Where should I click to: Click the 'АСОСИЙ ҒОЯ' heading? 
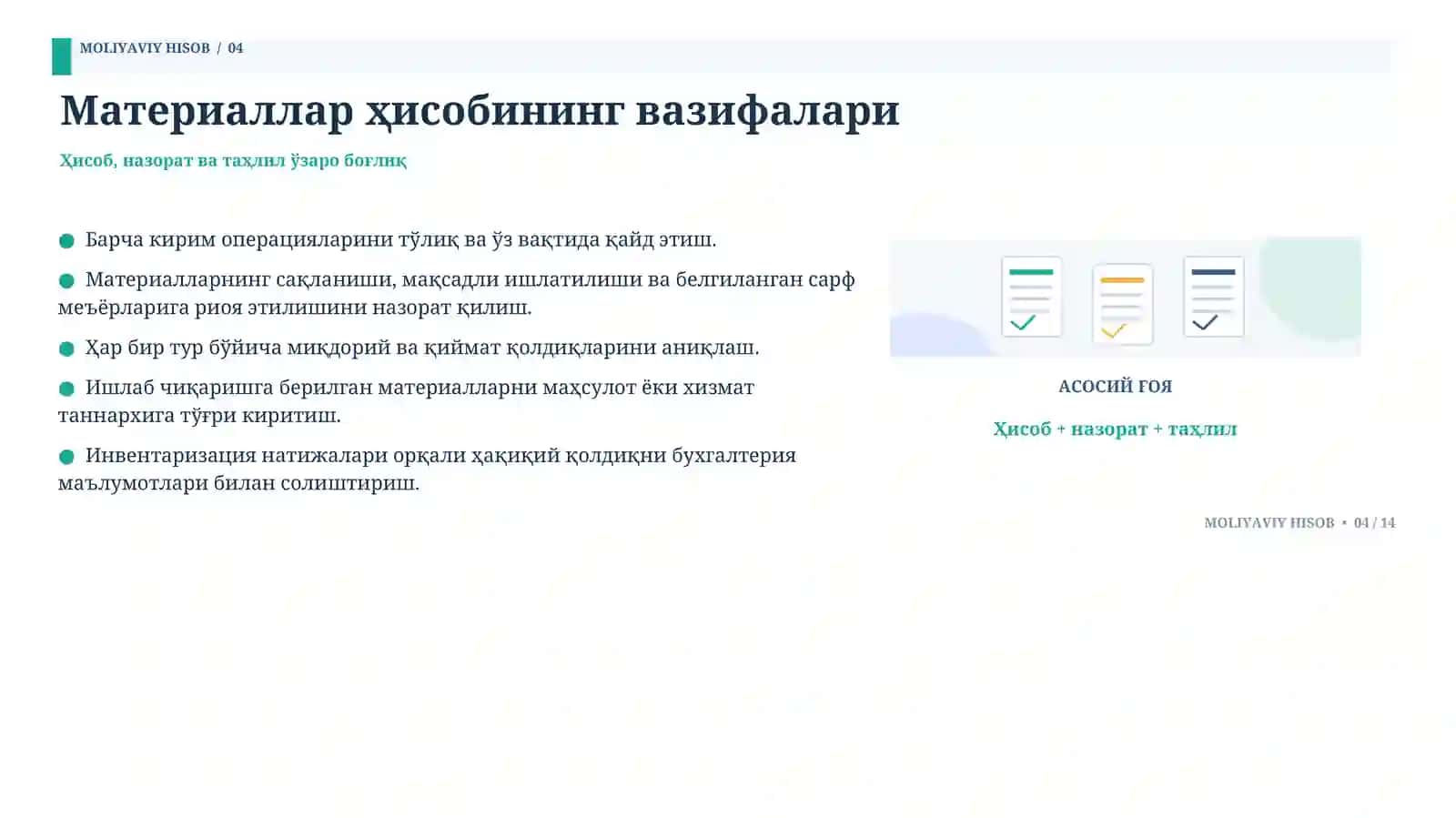pyautogui.click(x=1115, y=387)
